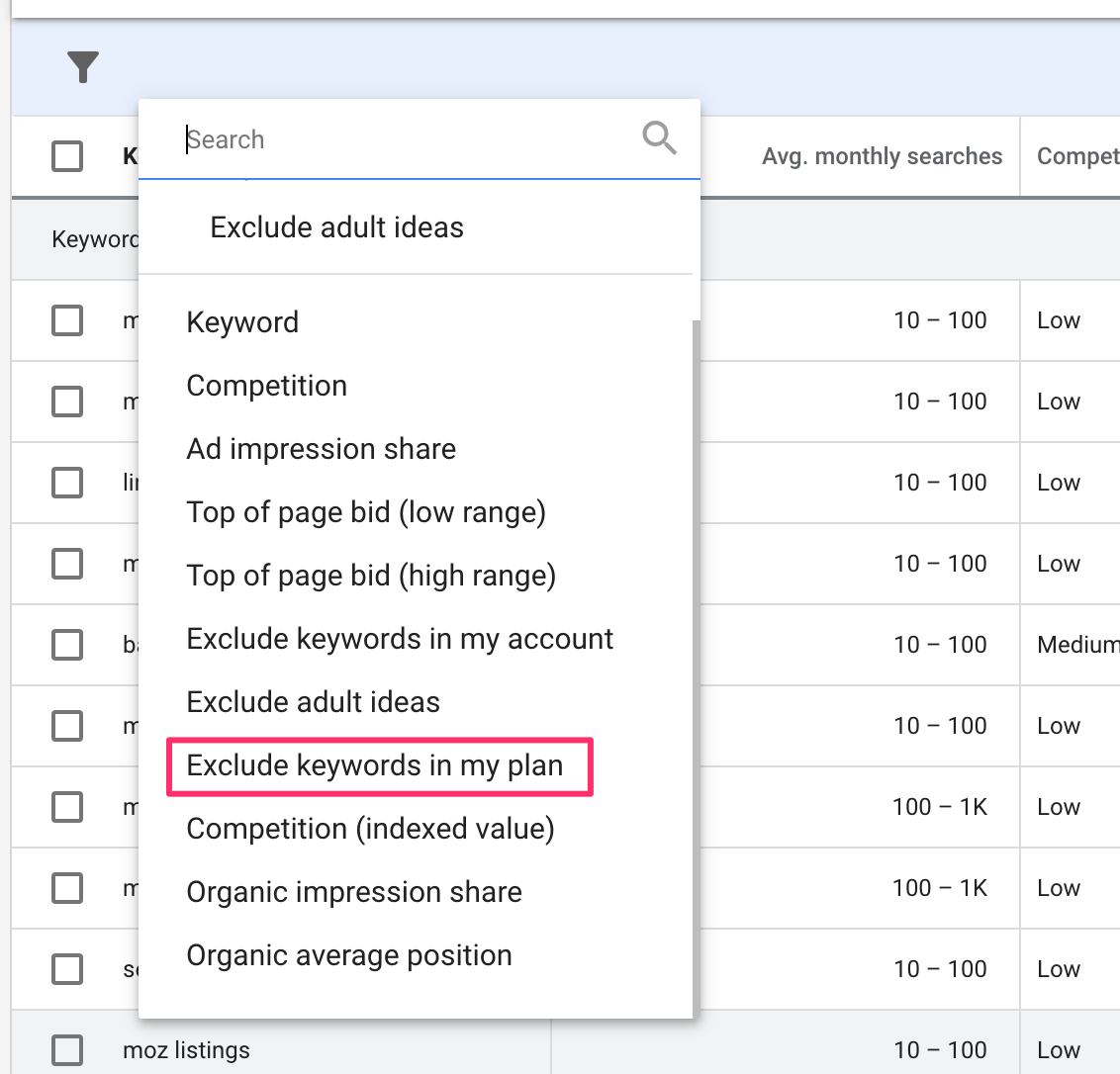Click the top Exclude adult ideas suggestion
This screenshot has width=1120, height=1074.
click(x=336, y=227)
